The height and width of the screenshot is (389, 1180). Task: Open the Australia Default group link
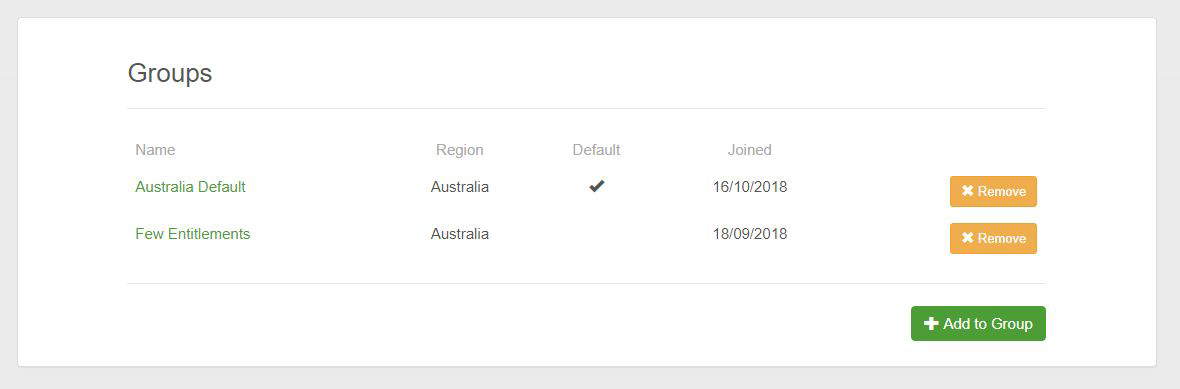coord(190,187)
